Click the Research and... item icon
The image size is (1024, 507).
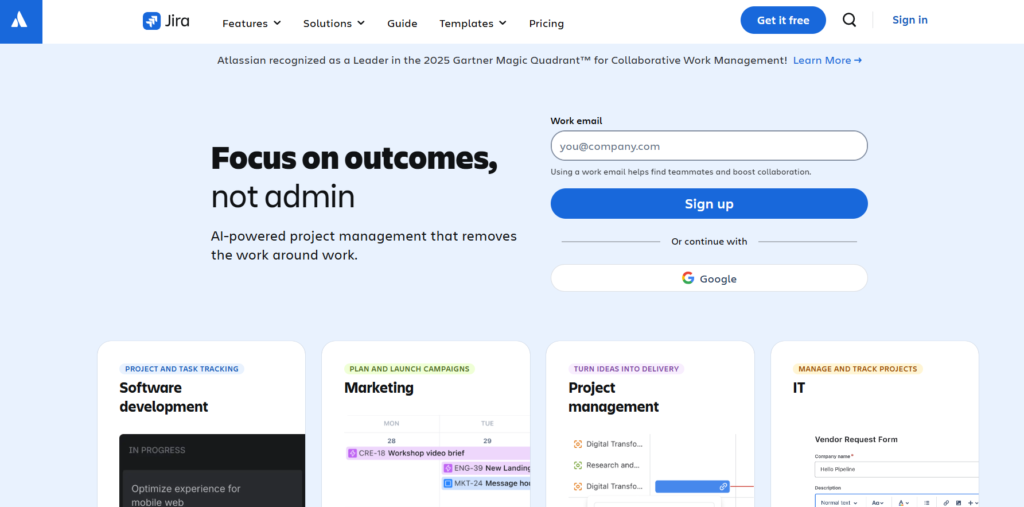[578, 465]
